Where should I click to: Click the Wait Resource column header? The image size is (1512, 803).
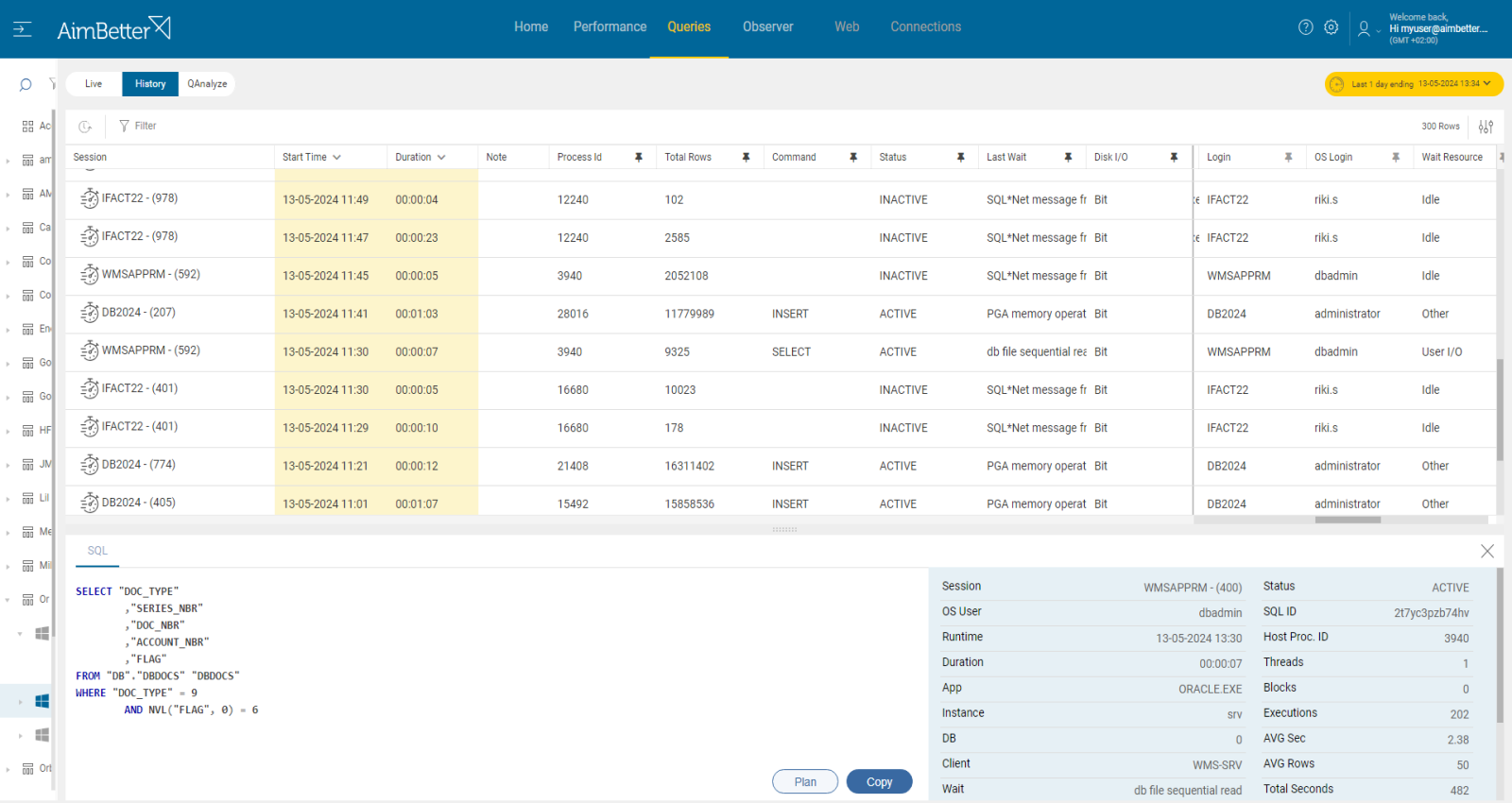pyautogui.click(x=1452, y=158)
